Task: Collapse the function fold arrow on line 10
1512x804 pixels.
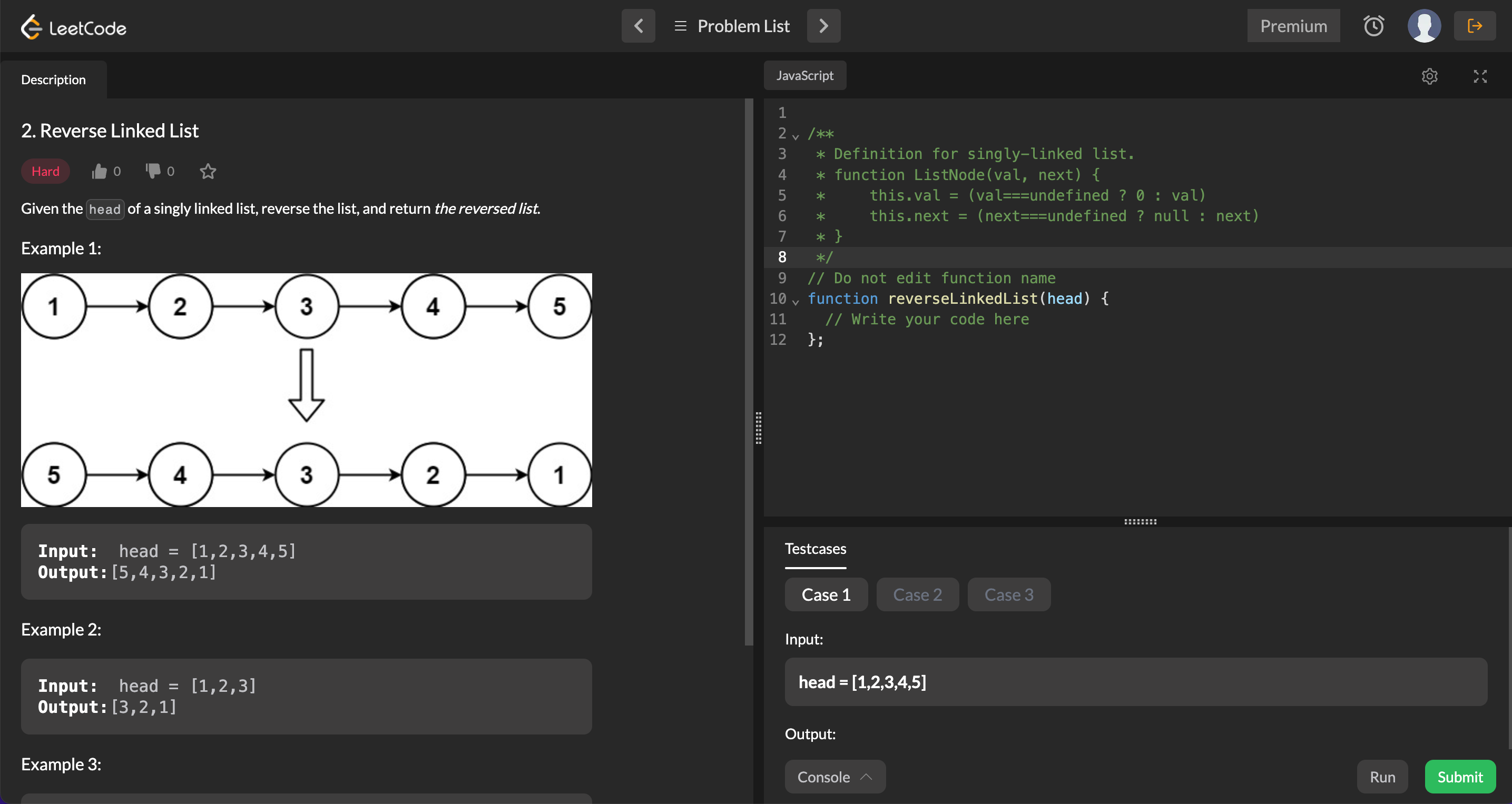Action: (796, 302)
